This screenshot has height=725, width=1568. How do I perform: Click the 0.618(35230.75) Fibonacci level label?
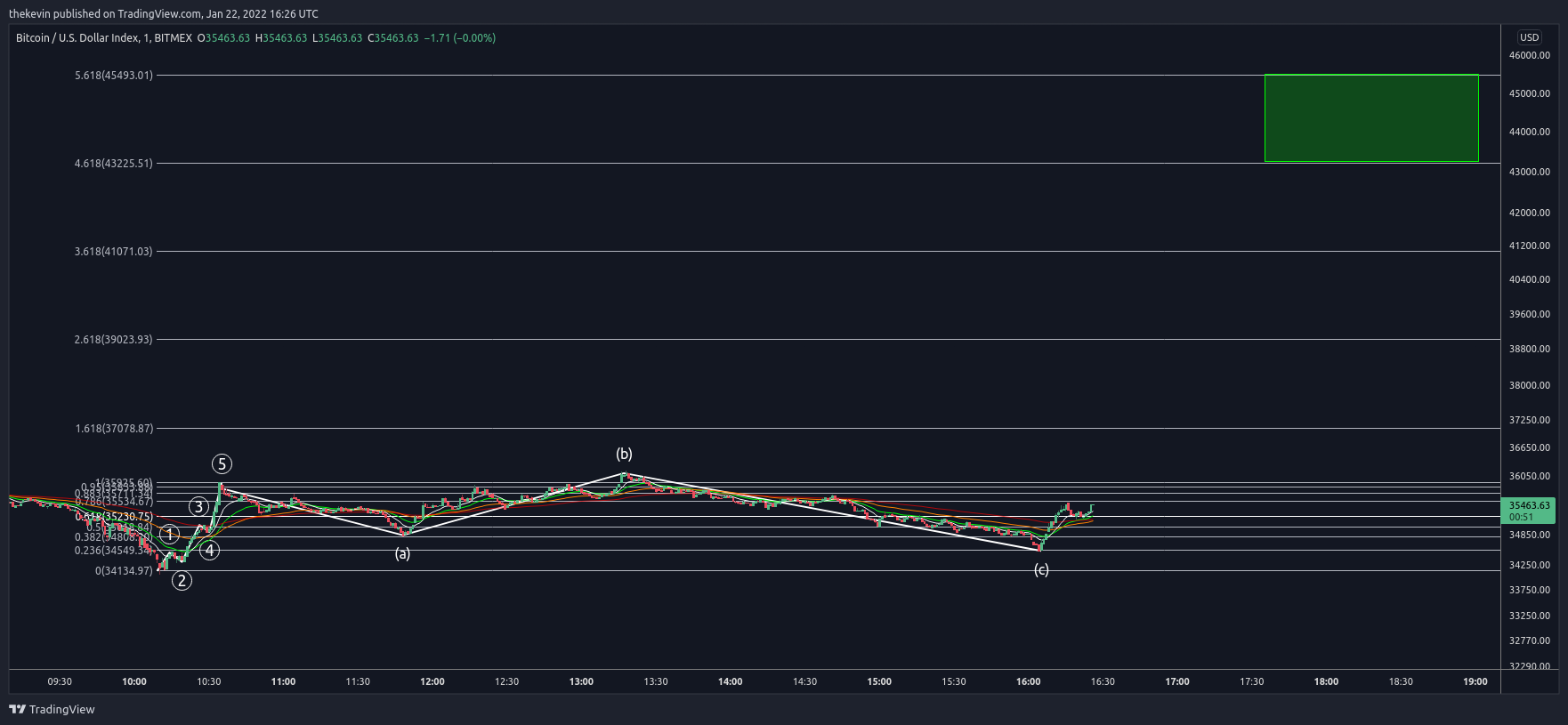pos(114,517)
